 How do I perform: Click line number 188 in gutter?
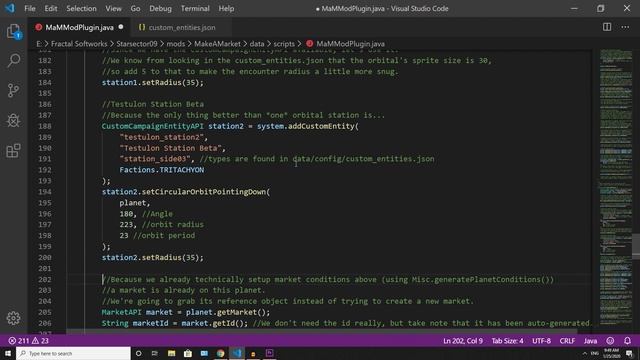[x=44, y=126]
